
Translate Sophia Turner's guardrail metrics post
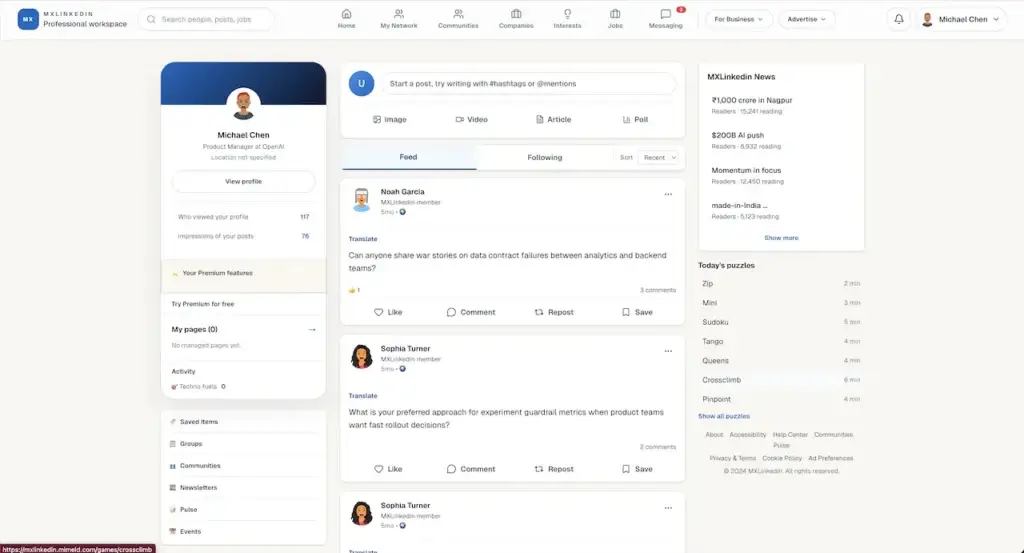(x=363, y=396)
